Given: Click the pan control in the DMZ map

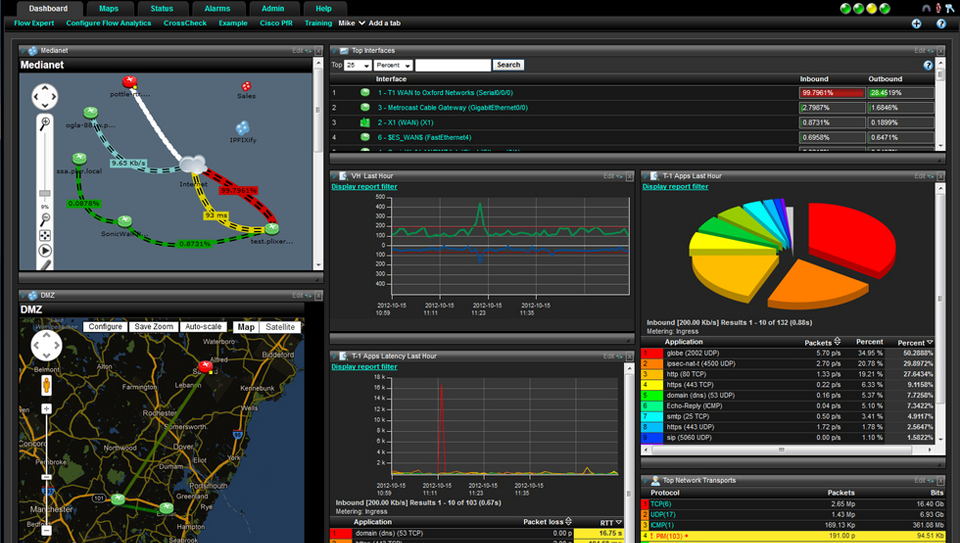Looking at the screenshot, I should click(x=47, y=346).
